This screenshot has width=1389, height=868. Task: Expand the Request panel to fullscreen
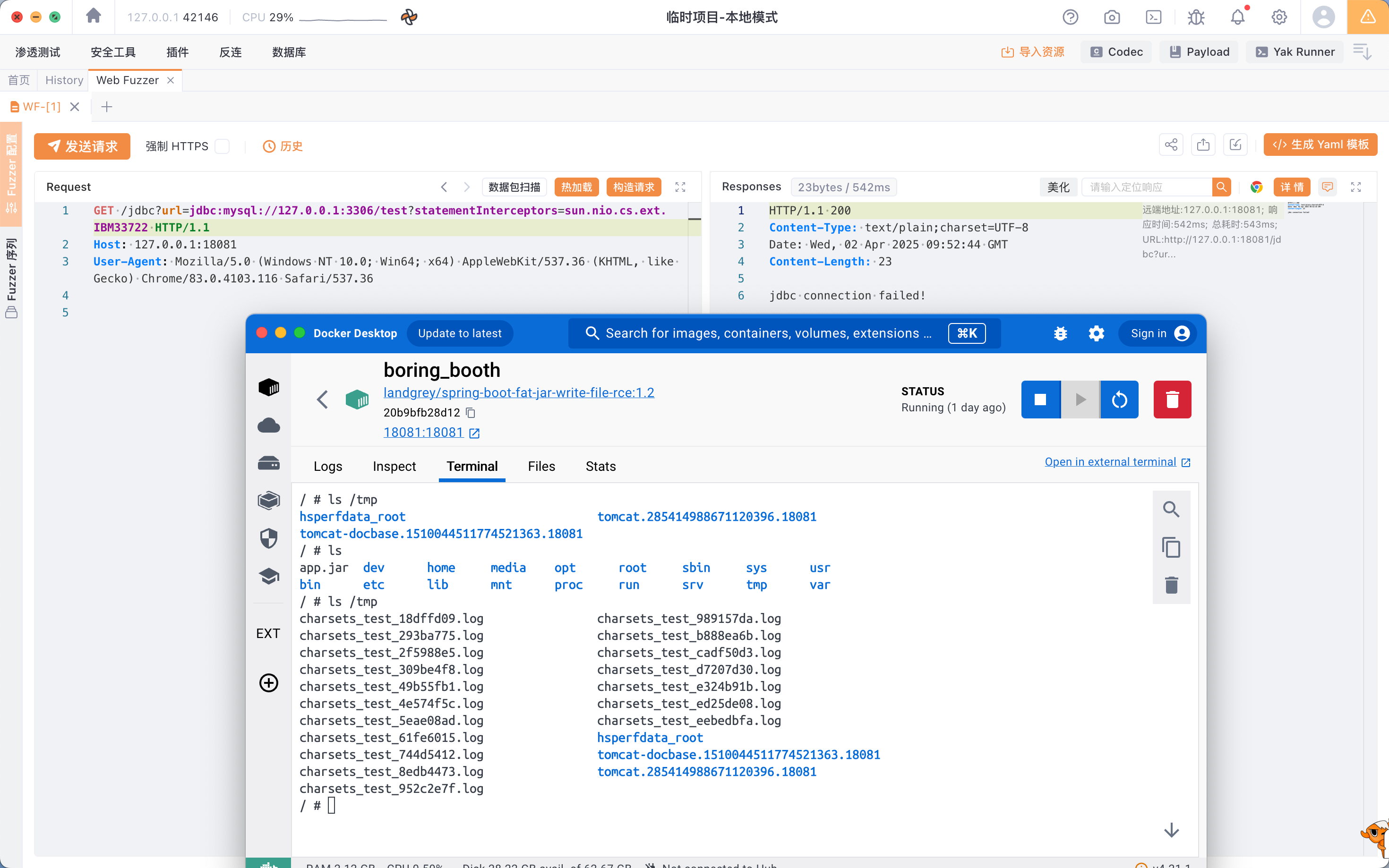point(680,187)
